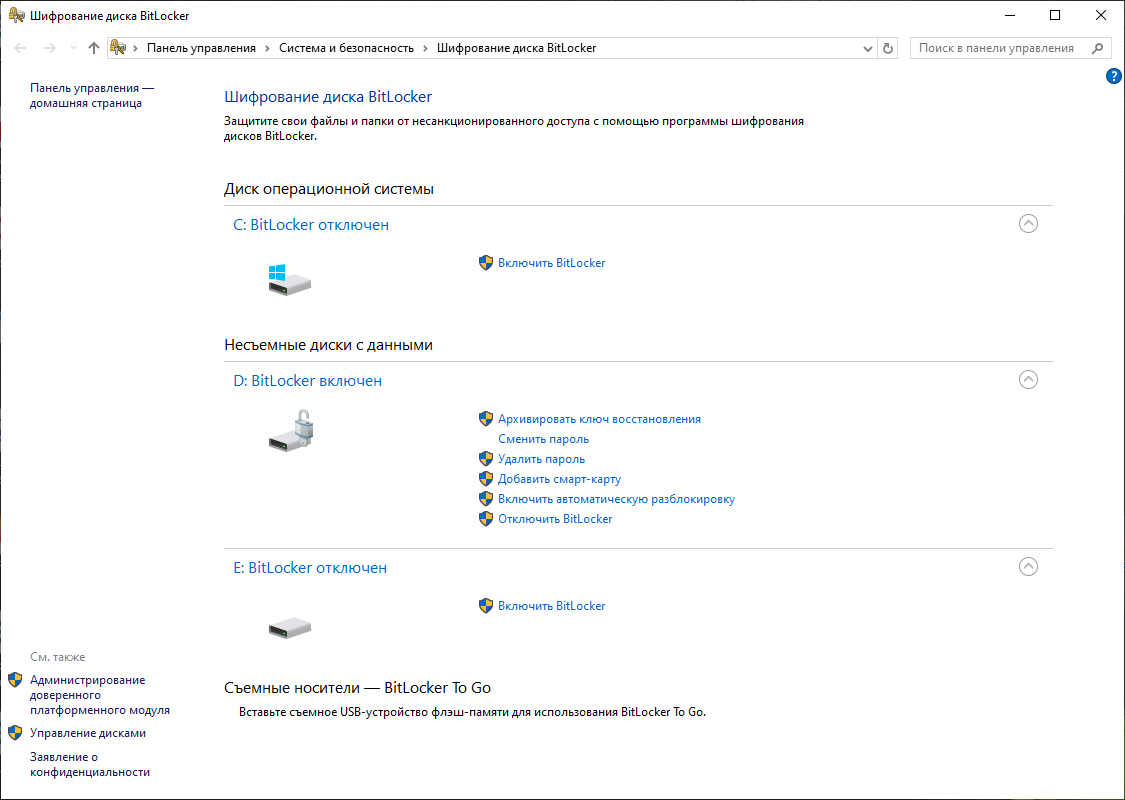Refresh the address bar view
Image resolution: width=1125 pixels, height=800 pixels.
(888, 48)
